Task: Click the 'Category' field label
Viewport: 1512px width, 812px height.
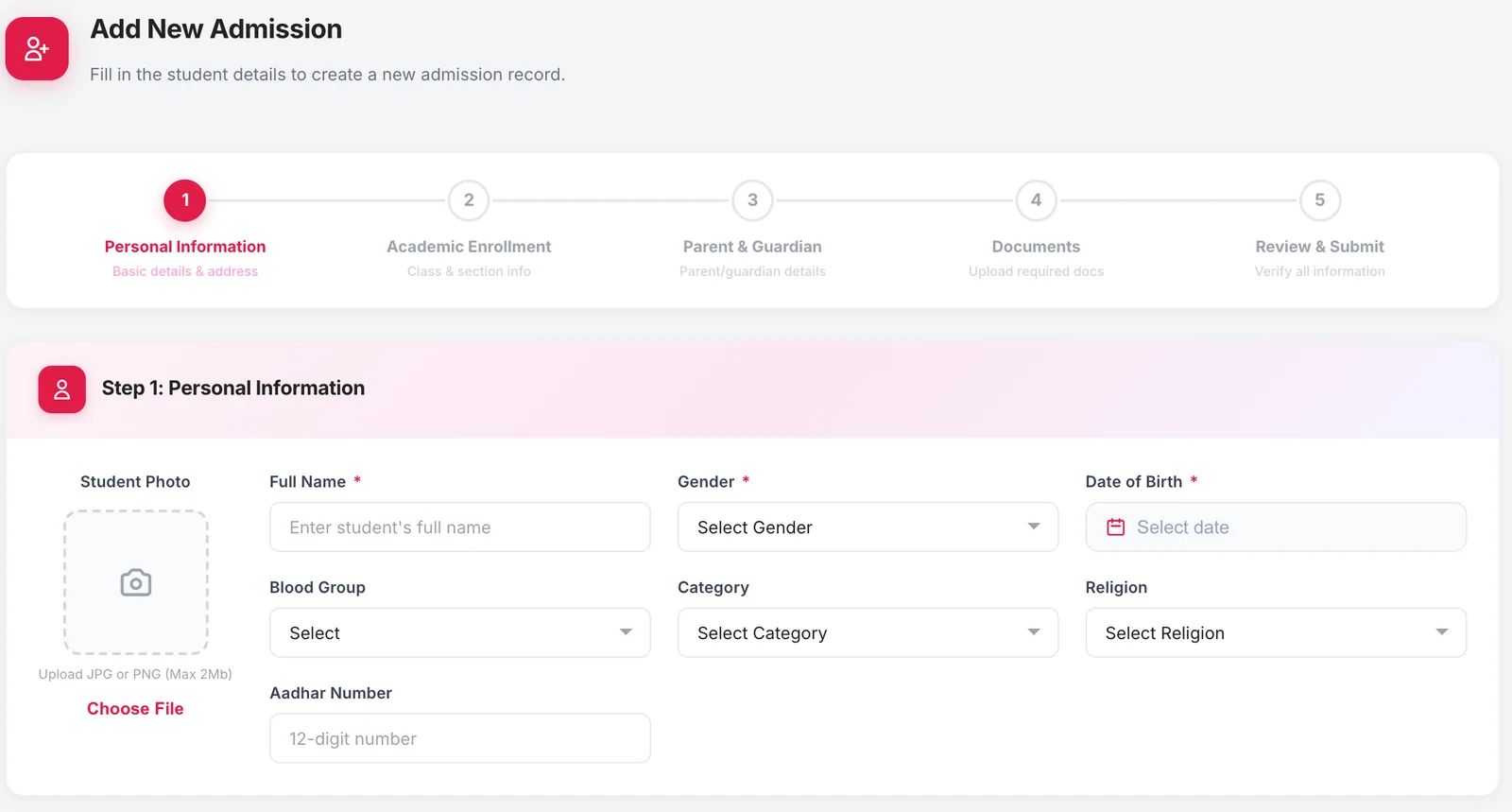Action: click(713, 588)
